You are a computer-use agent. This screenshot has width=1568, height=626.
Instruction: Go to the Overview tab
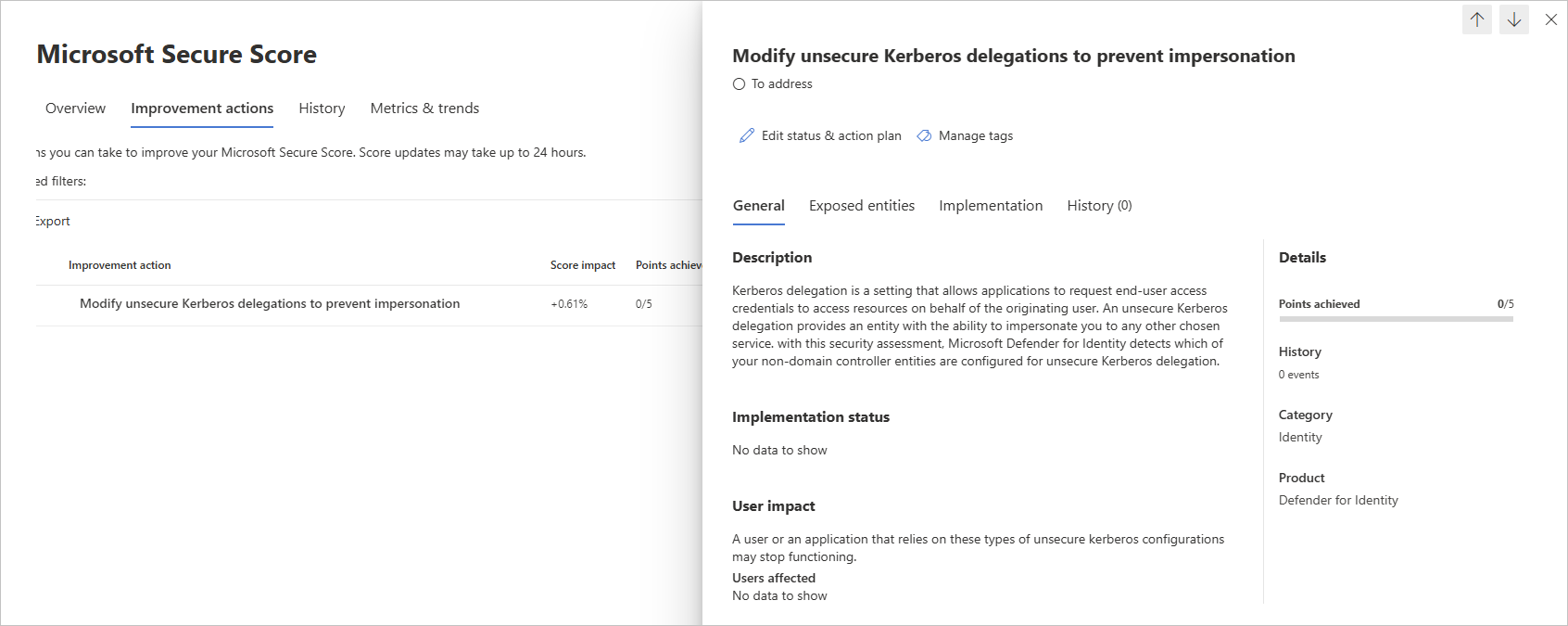click(75, 109)
